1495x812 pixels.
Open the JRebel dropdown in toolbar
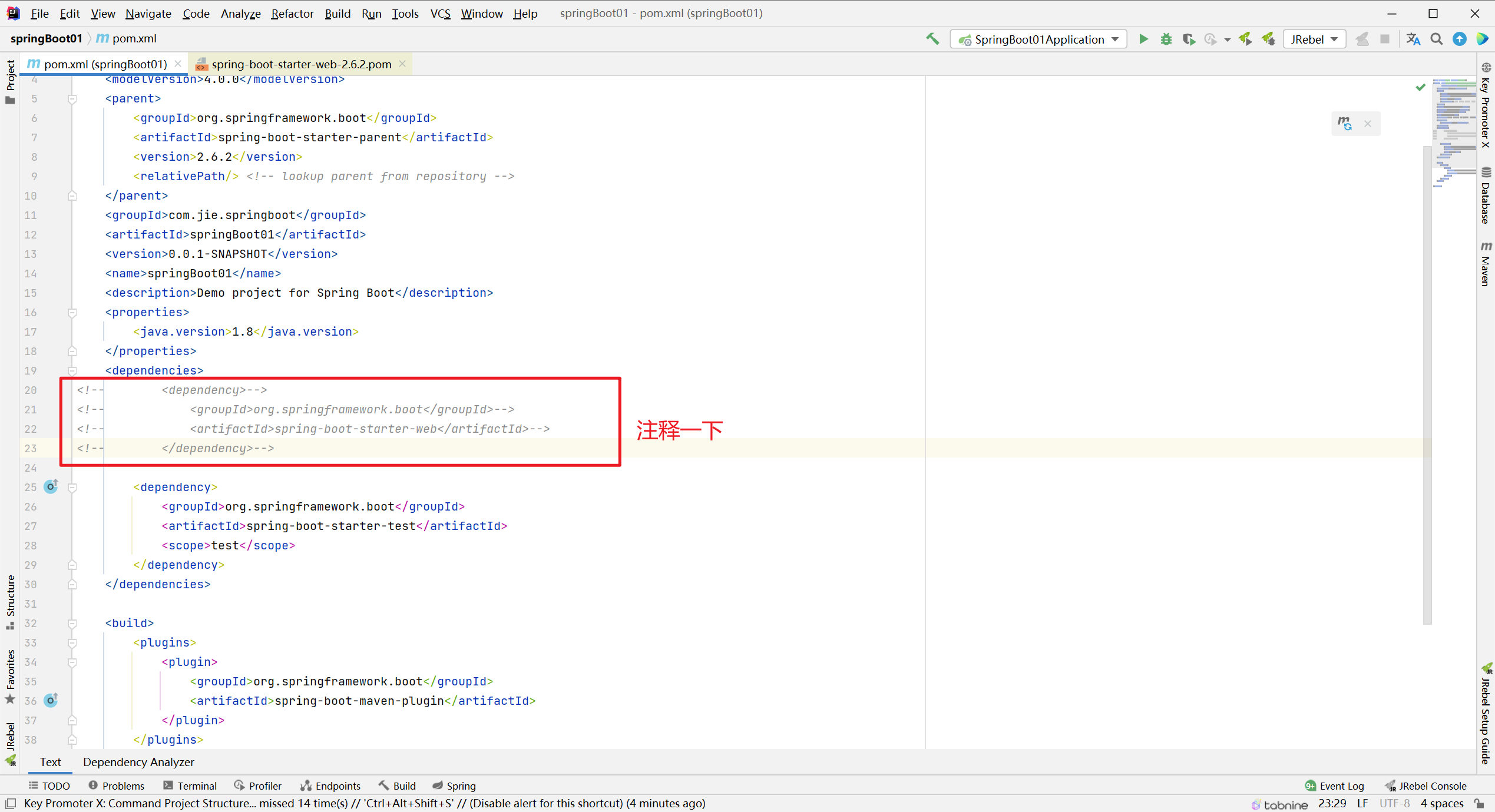(1314, 39)
